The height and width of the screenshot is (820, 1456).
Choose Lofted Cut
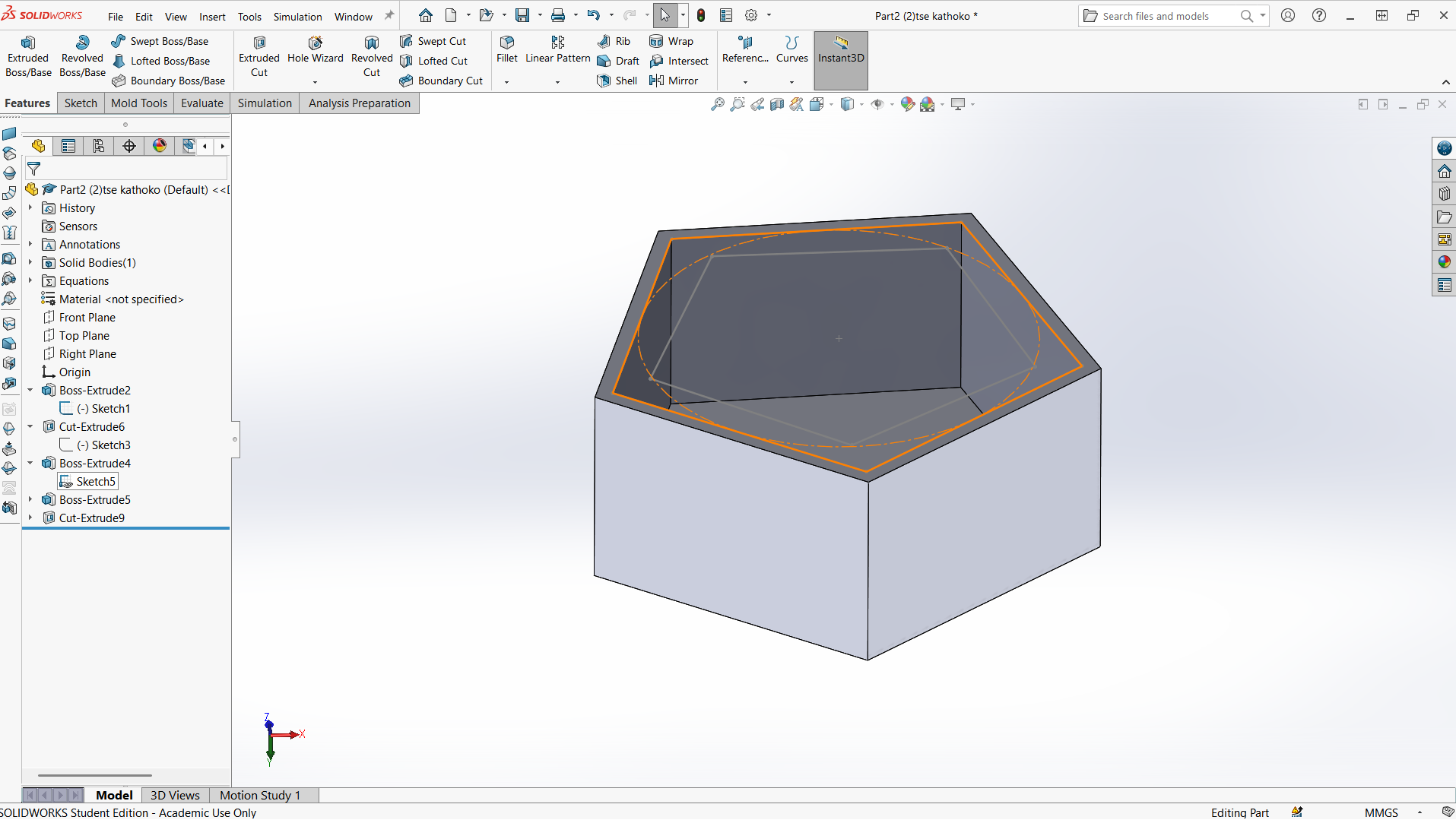coord(433,61)
